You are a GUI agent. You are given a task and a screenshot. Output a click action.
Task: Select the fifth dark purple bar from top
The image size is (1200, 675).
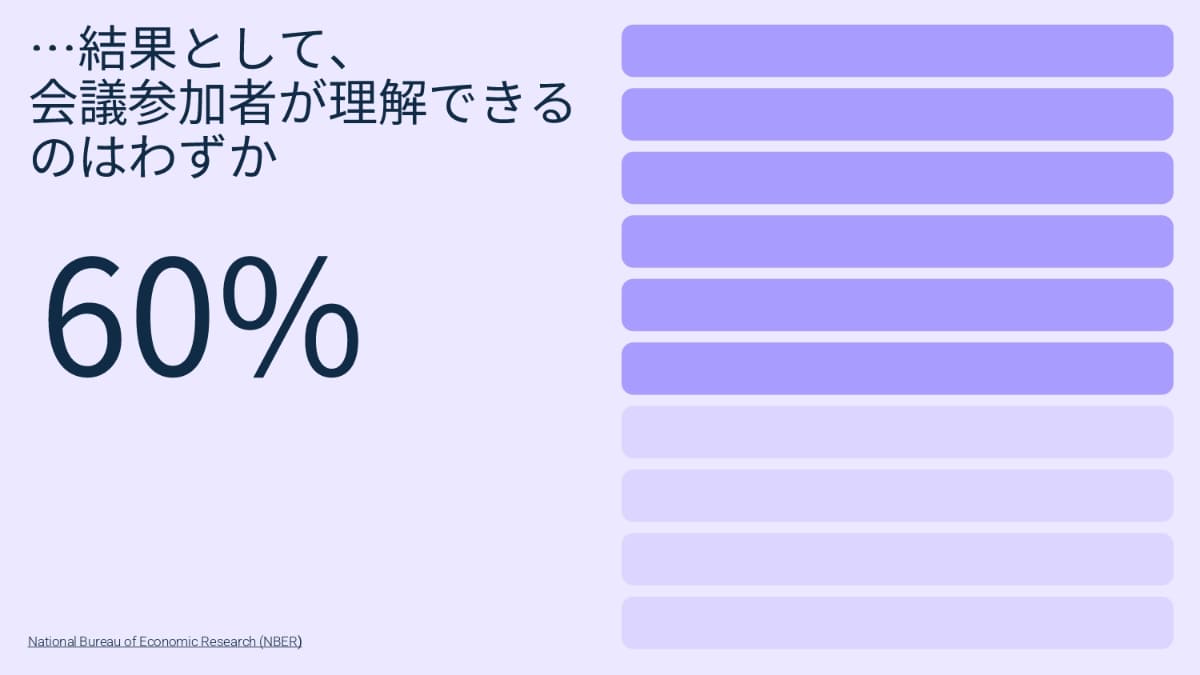tap(897, 305)
